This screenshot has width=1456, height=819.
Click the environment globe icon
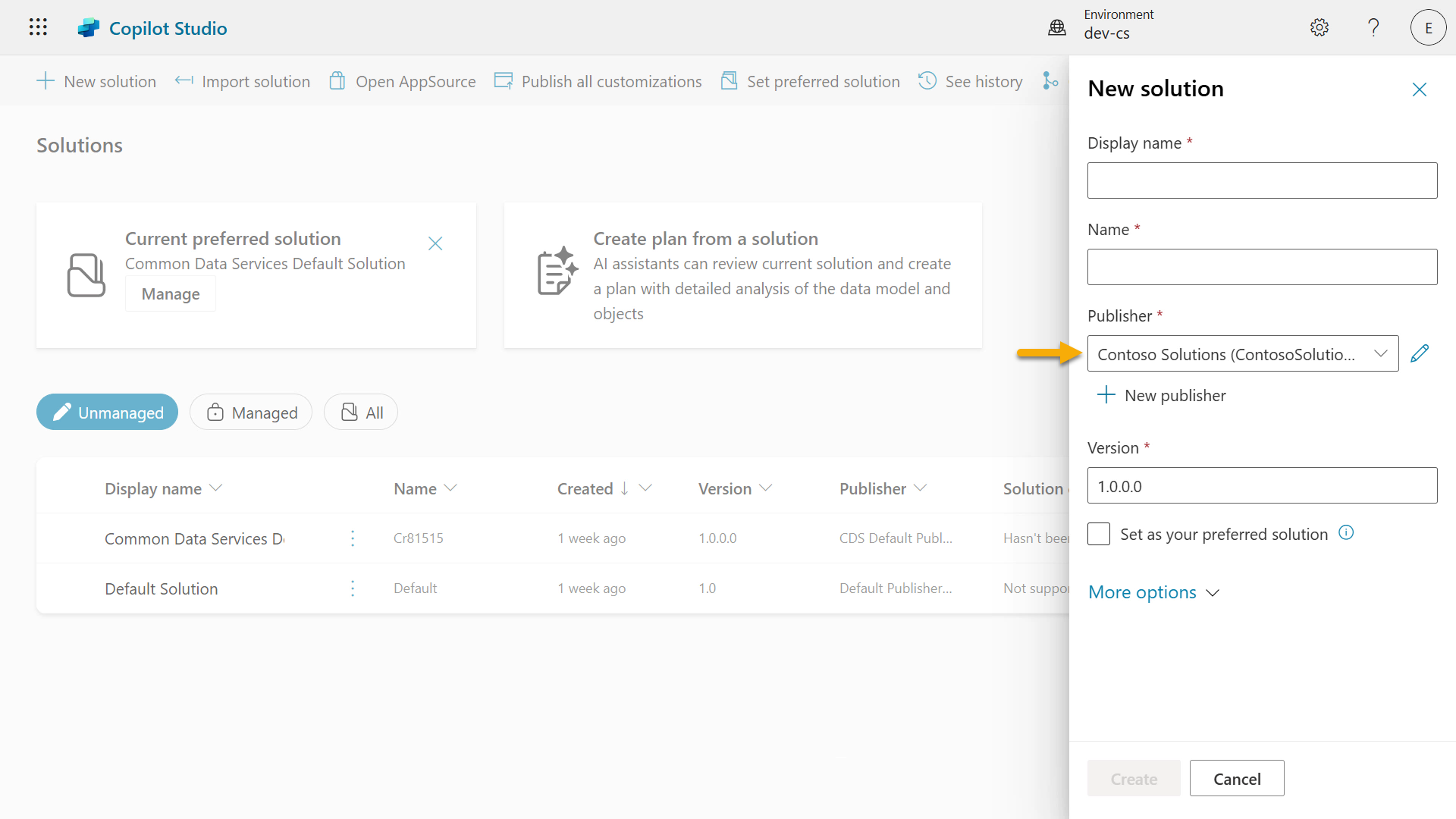coord(1057,27)
